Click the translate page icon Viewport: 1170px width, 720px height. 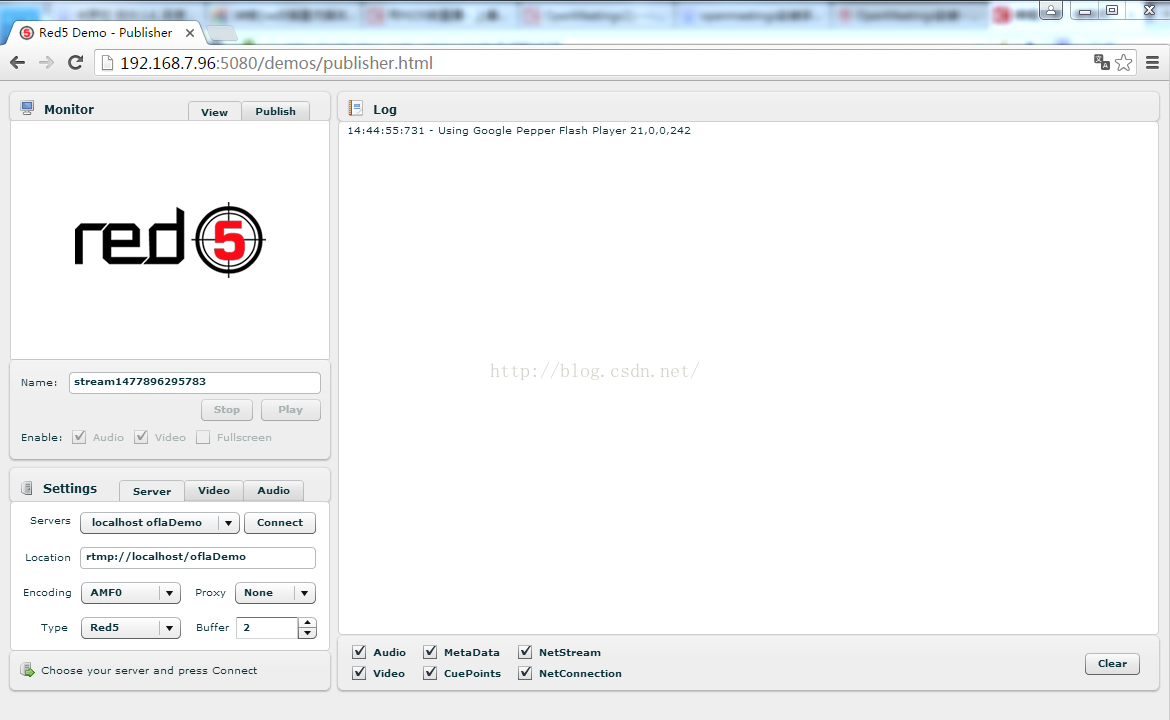tap(1101, 62)
